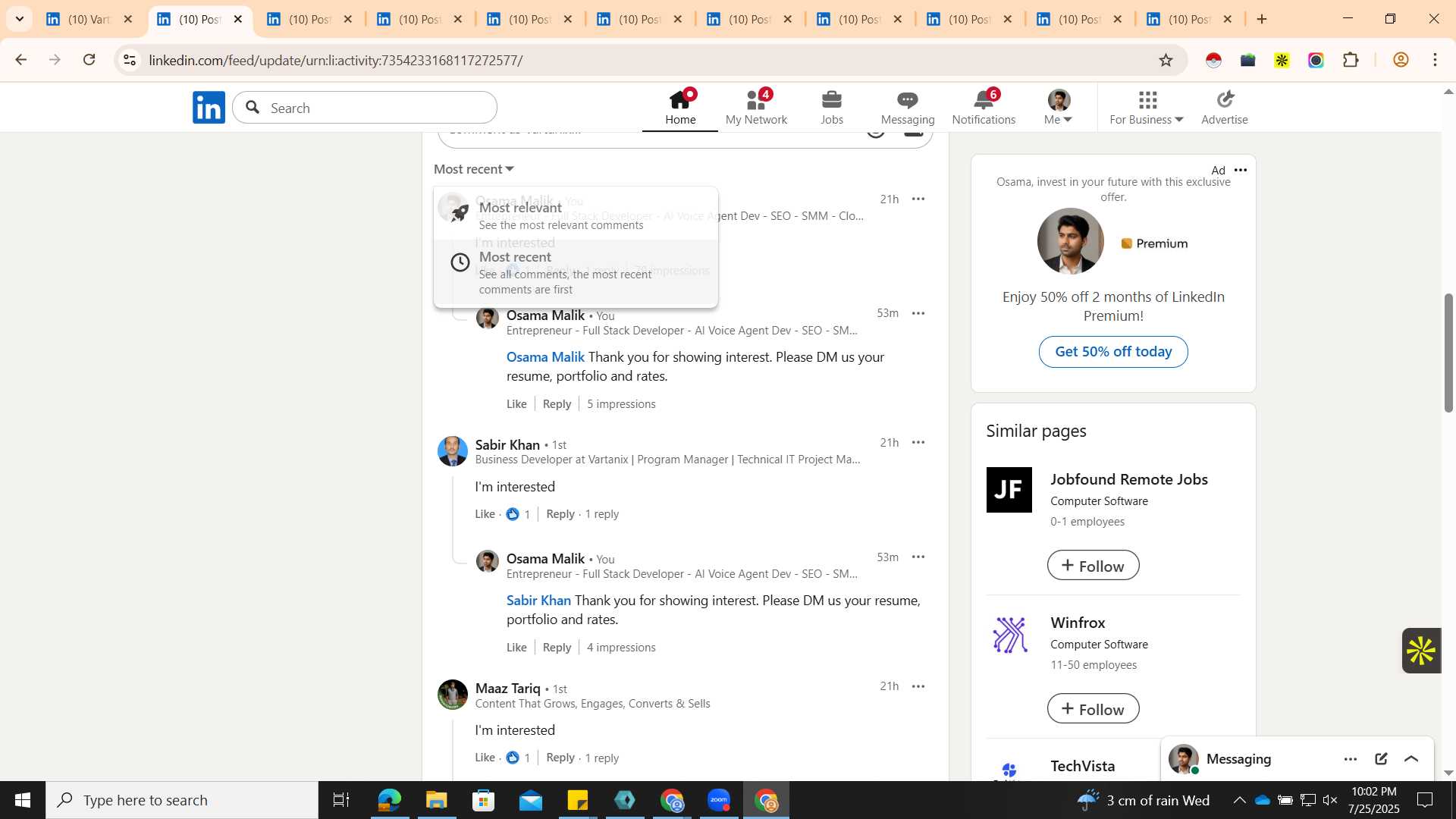
Task: Go to the LinkedIn Home tab
Action: (x=680, y=108)
